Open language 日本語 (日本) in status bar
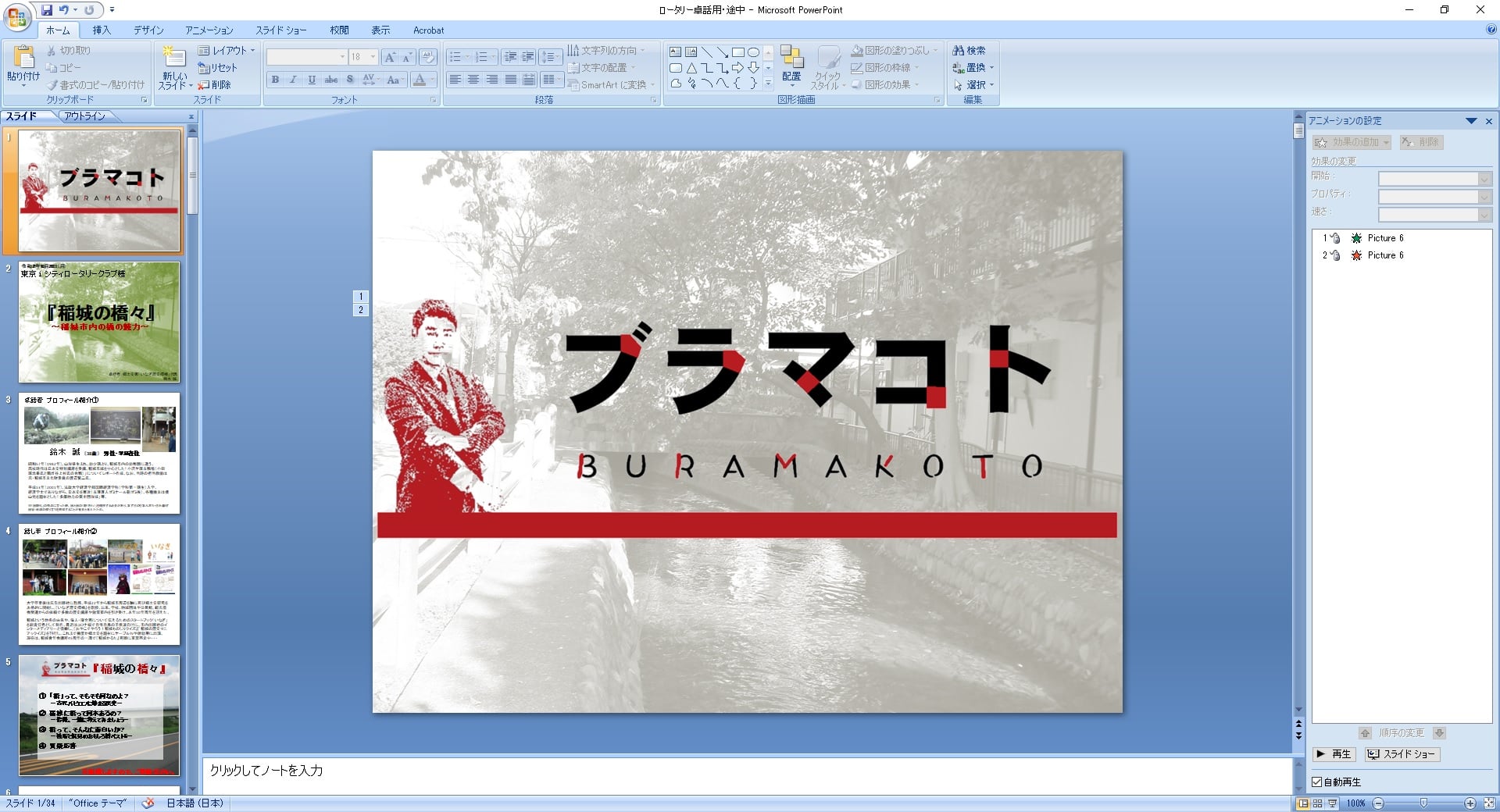1500x812 pixels. (x=195, y=803)
